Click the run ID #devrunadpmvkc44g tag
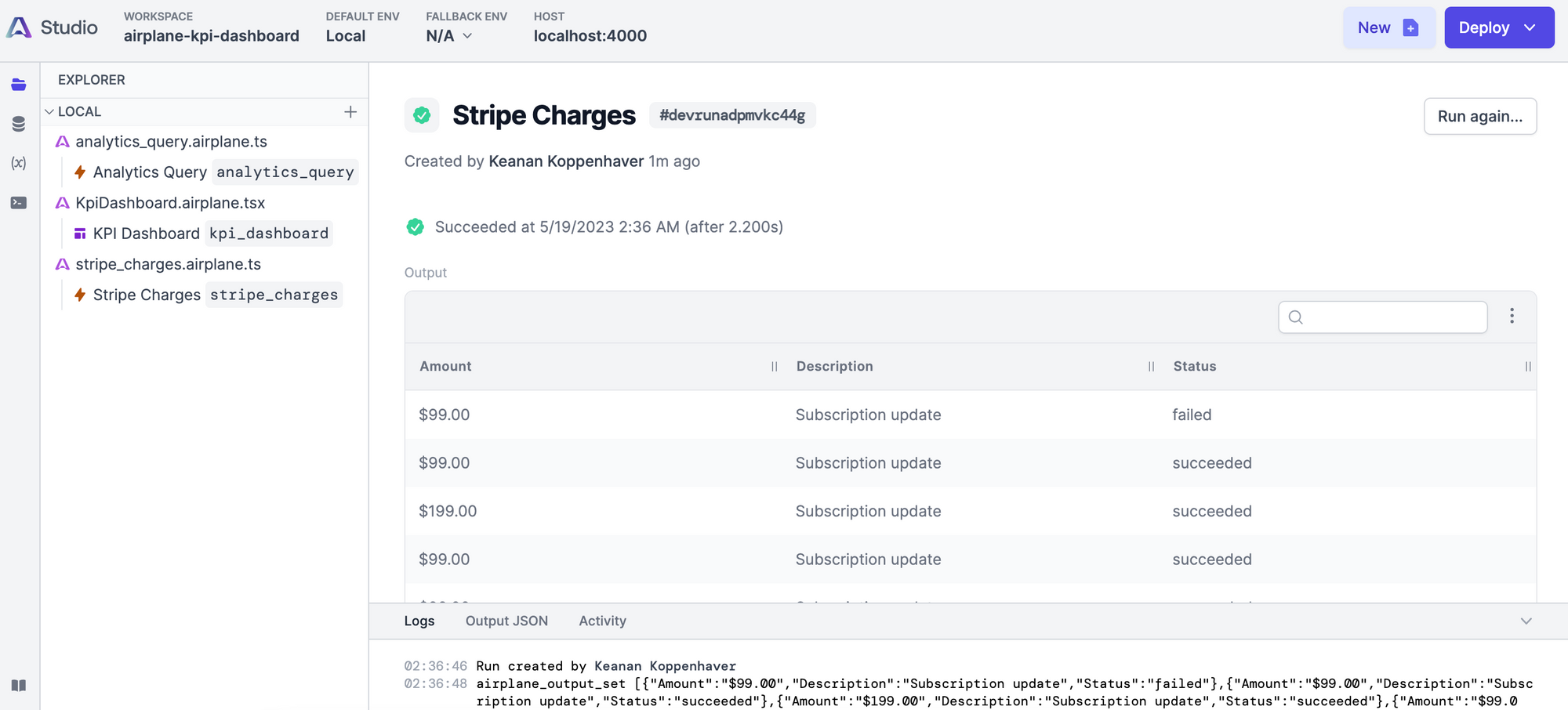This screenshot has width=1568, height=710. [732, 115]
